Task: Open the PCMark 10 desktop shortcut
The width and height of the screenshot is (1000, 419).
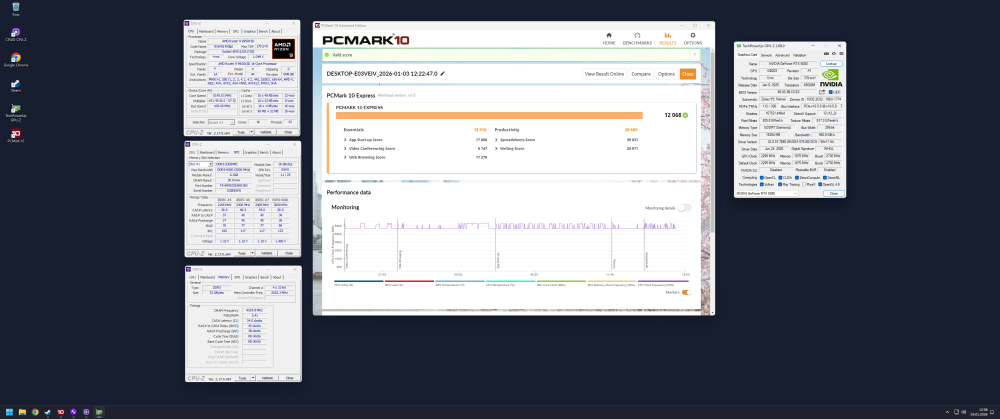Action: tap(15, 136)
